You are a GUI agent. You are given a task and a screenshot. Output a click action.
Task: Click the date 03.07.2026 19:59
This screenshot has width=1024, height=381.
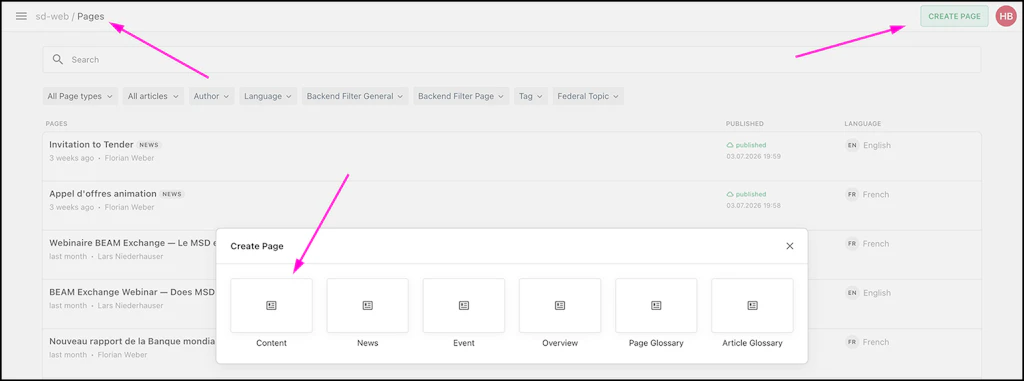(754, 156)
